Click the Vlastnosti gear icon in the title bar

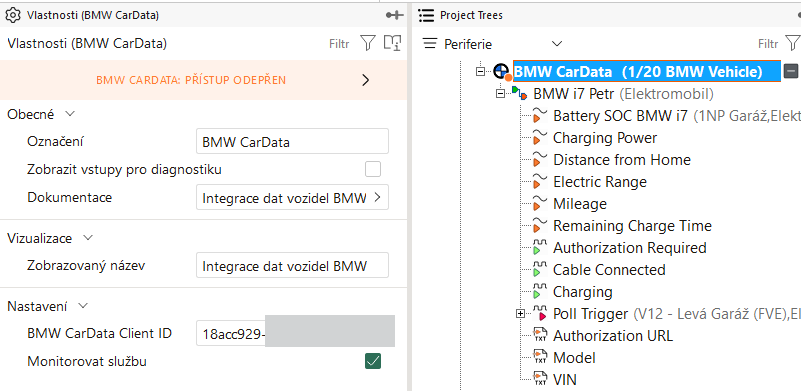(12, 15)
